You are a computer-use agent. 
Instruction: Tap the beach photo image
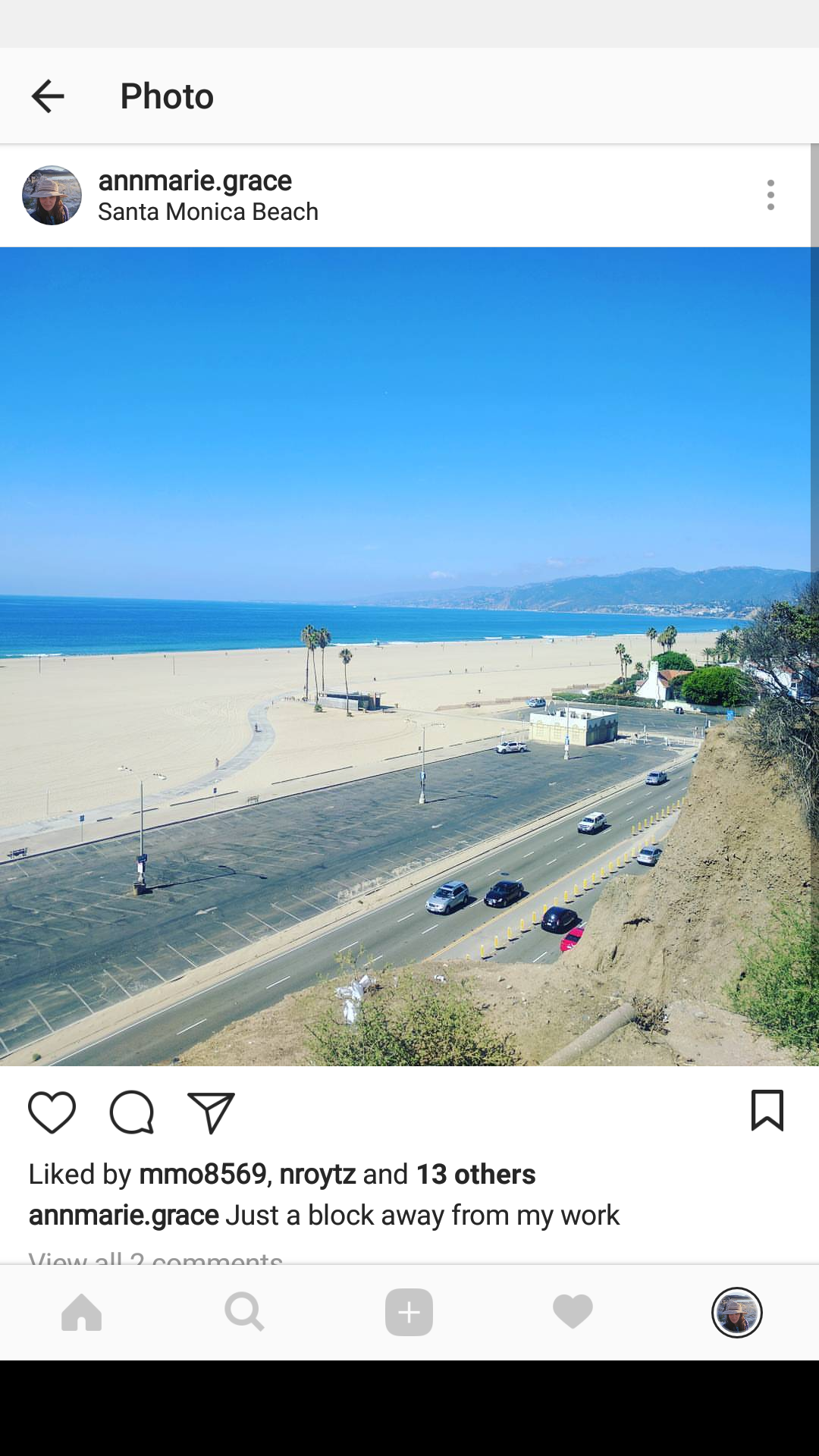pos(409,657)
